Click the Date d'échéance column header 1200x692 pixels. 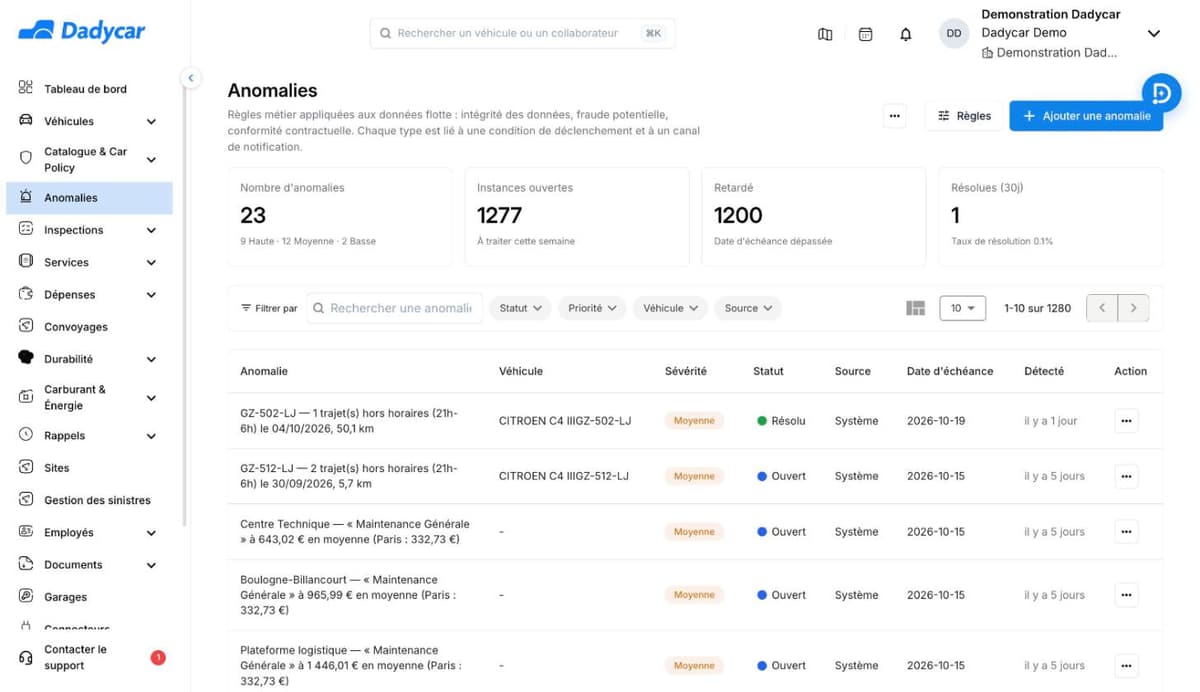950,371
